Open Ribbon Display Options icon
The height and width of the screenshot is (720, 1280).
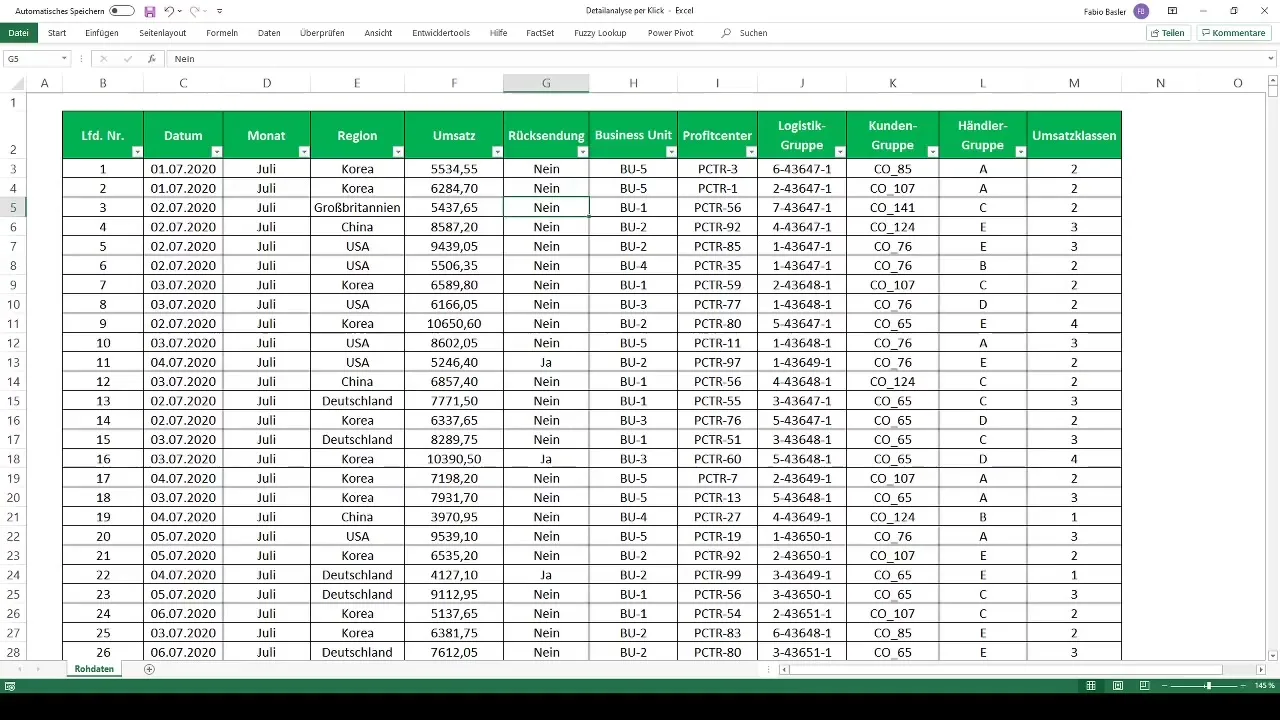coord(1172,11)
